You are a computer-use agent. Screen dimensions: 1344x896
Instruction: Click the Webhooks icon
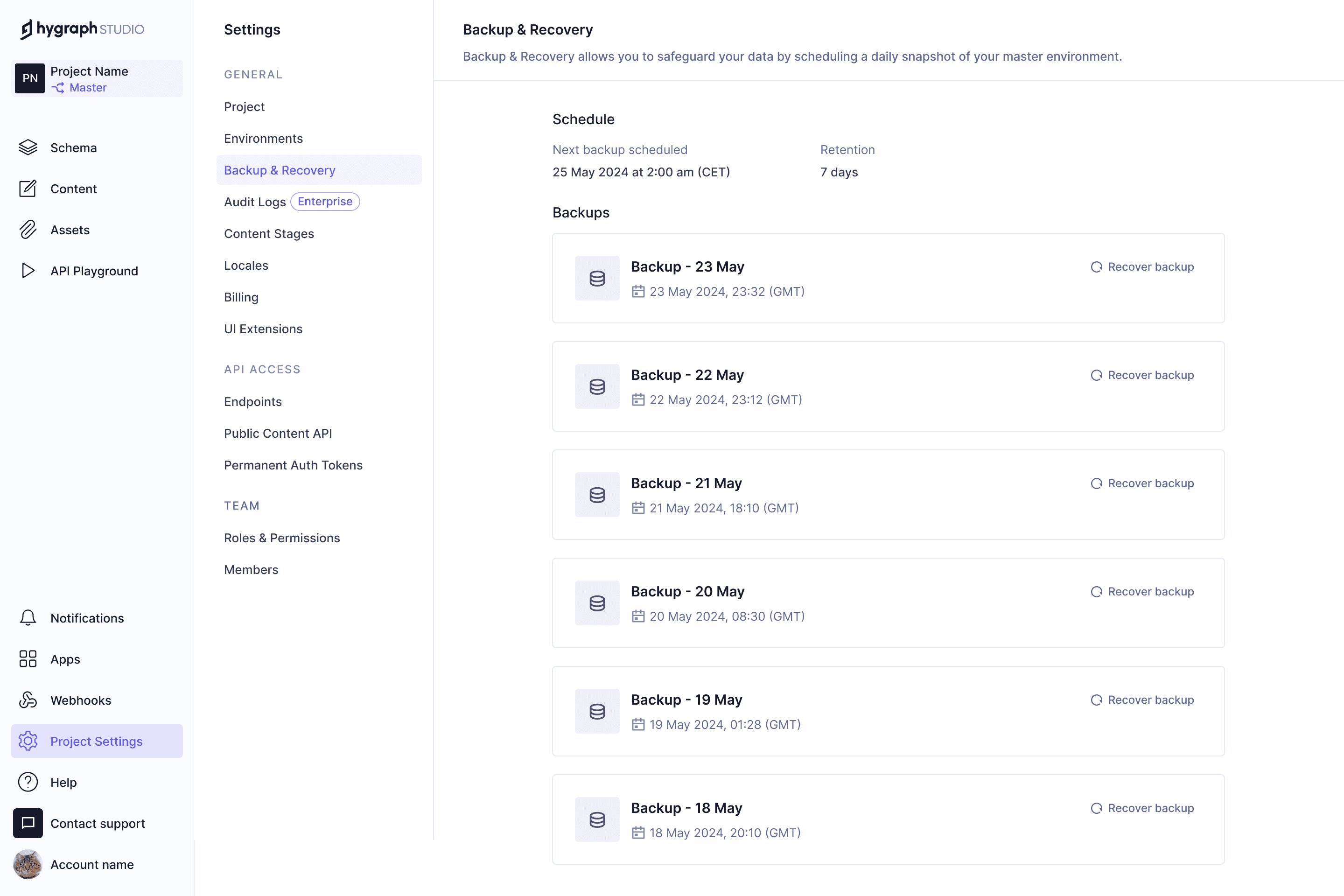point(28,700)
